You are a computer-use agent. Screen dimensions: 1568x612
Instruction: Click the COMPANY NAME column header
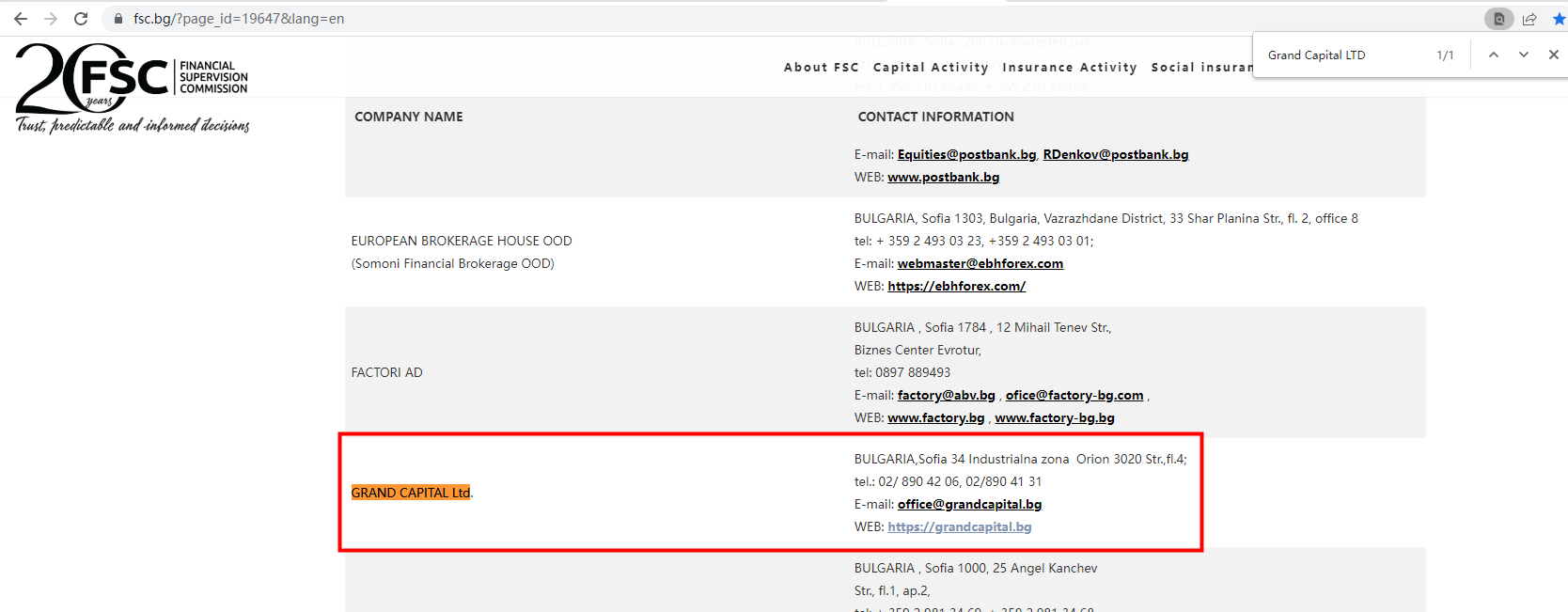coord(409,117)
